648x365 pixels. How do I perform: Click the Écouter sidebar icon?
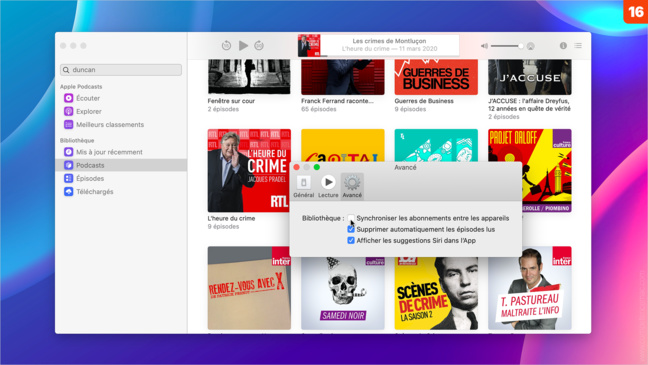[x=69, y=98]
